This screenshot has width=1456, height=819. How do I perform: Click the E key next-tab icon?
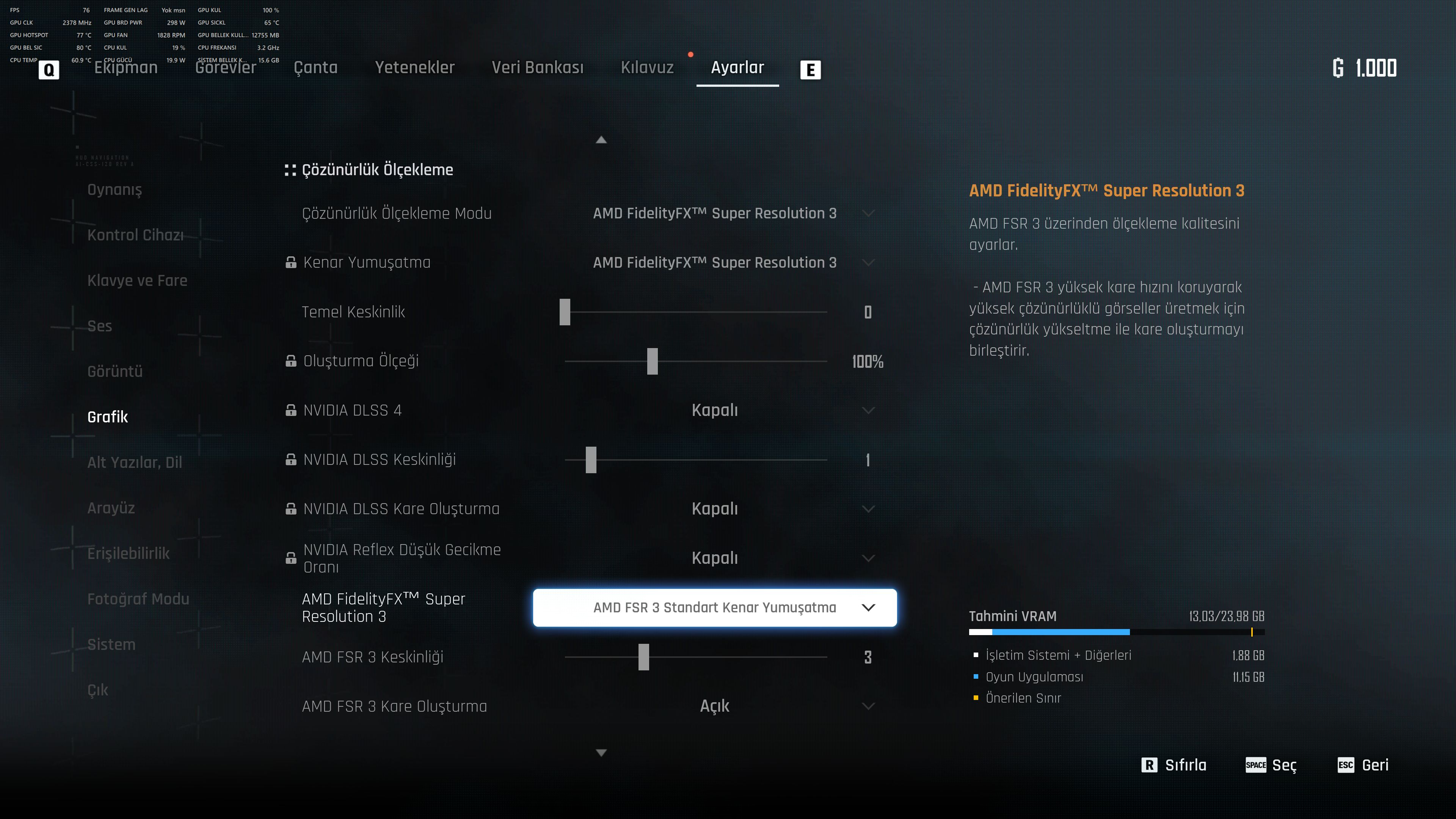tap(810, 69)
